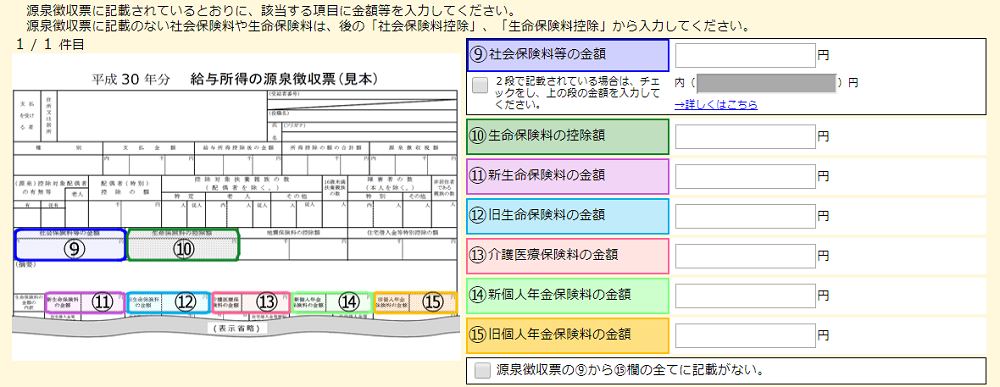
Task: Select the ⑫旧生命保険料の金額 input field
Action: coord(746,215)
